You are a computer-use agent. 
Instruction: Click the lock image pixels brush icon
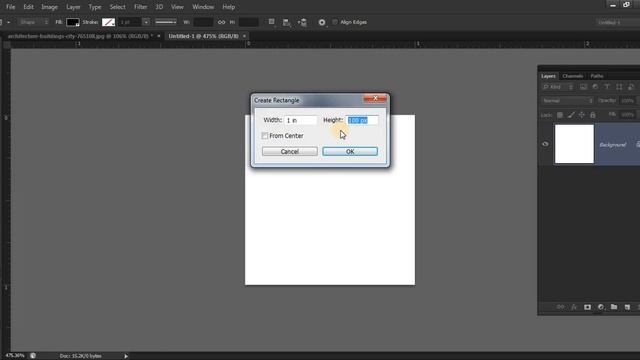571,115
